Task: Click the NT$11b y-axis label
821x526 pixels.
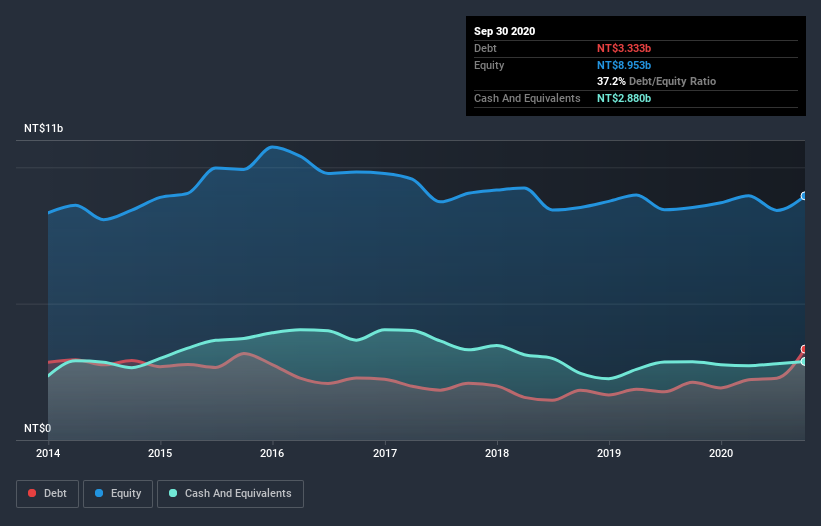Action: pyautogui.click(x=43, y=128)
